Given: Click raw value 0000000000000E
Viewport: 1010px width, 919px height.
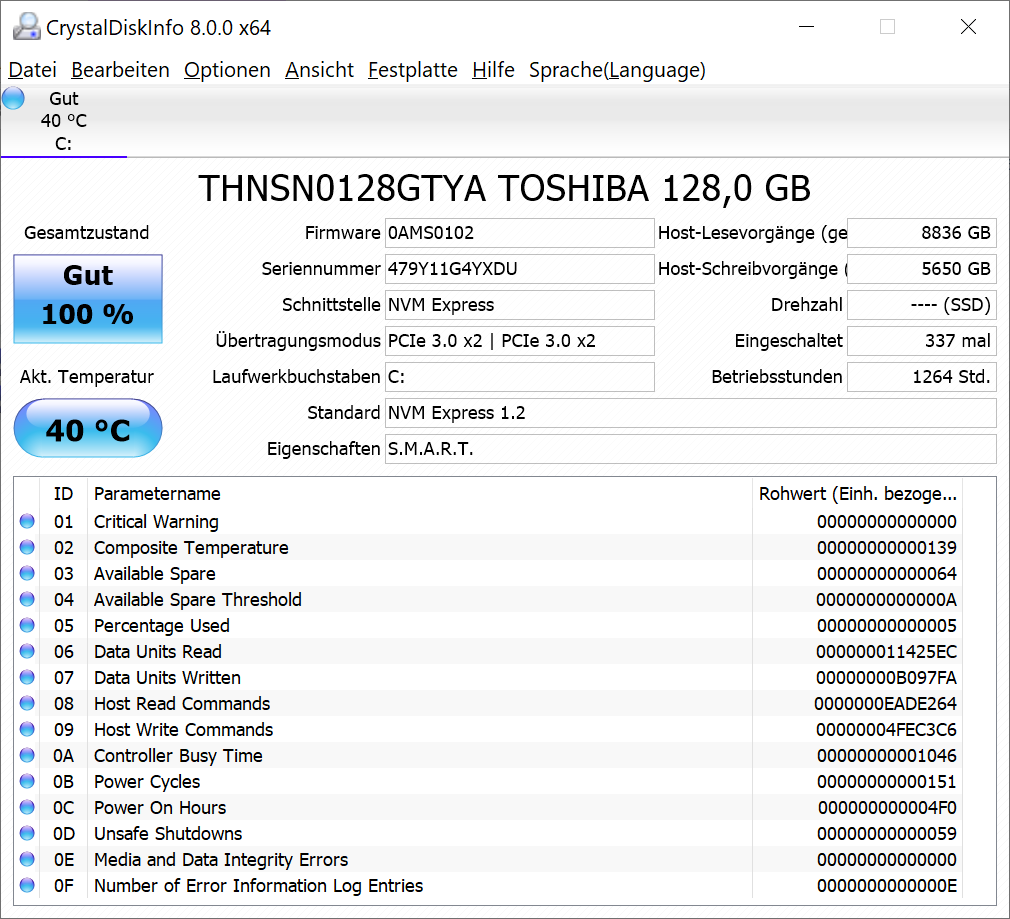Looking at the screenshot, I should pos(887,886).
